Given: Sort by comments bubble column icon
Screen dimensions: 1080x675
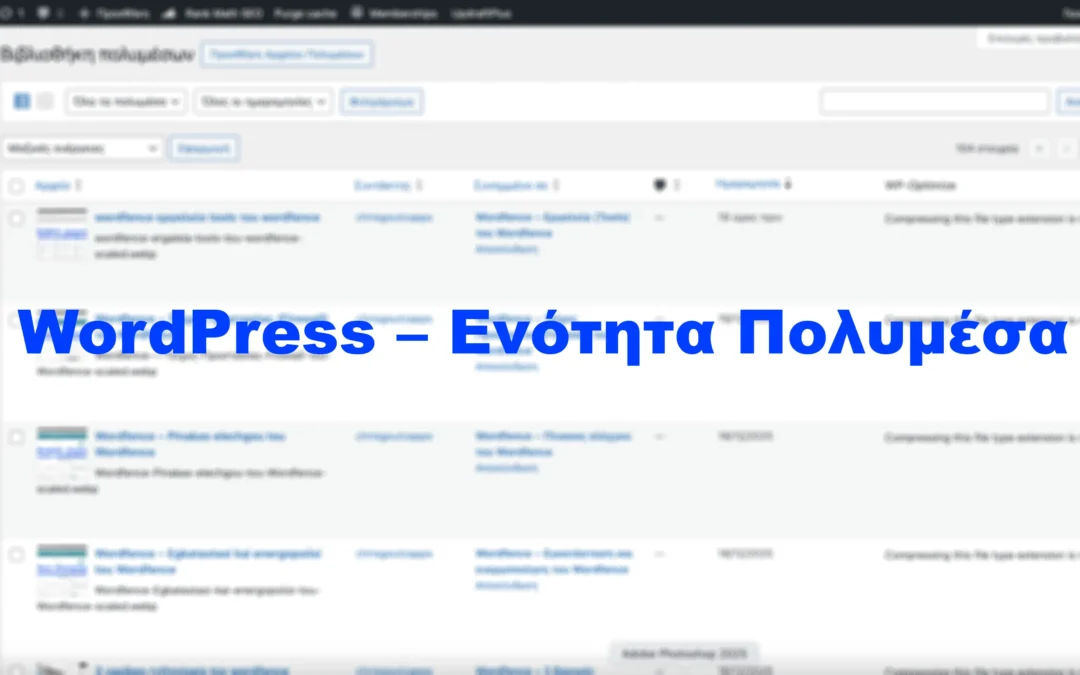Looking at the screenshot, I should 659,185.
